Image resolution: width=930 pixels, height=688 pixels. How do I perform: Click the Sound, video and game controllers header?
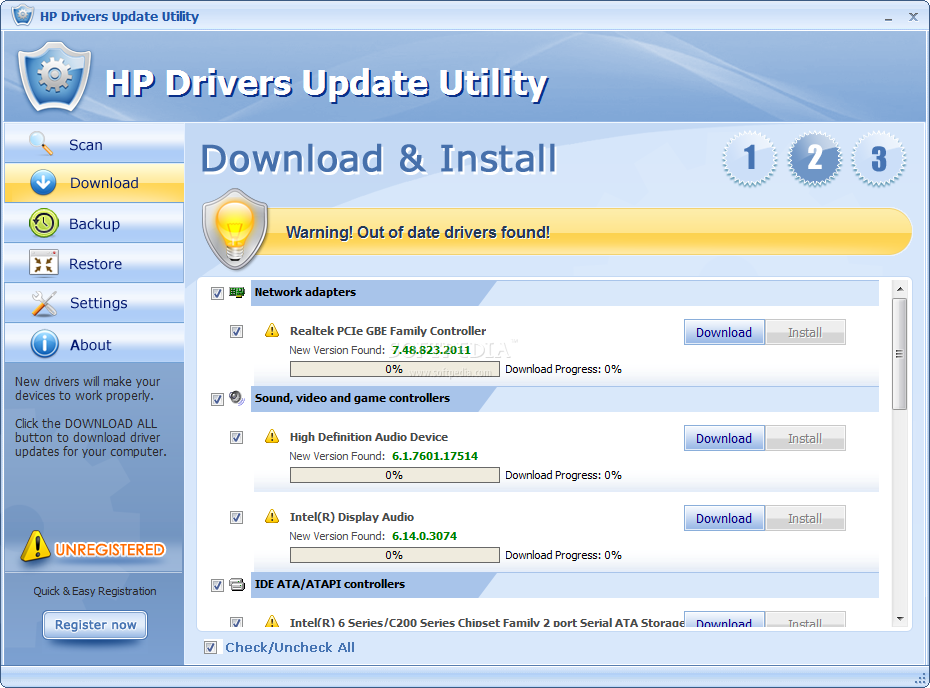pyautogui.click(x=565, y=399)
